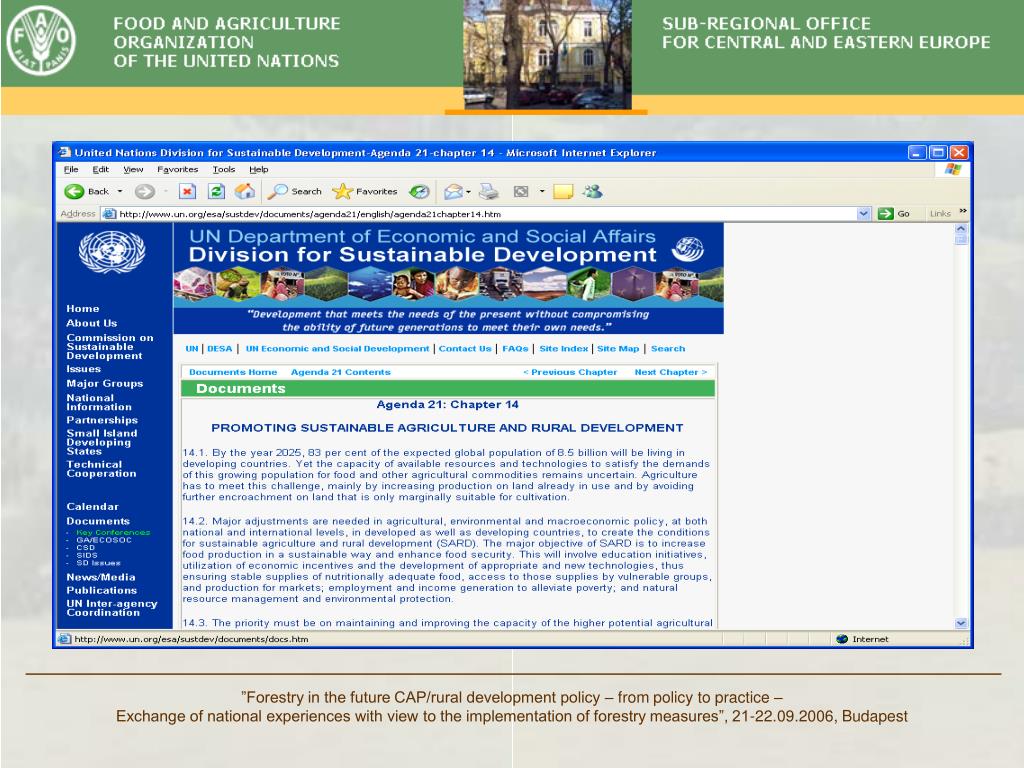Image resolution: width=1024 pixels, height=768 pixels.
Task: Go to Previous Chapter link
Action: pos(570,372)
